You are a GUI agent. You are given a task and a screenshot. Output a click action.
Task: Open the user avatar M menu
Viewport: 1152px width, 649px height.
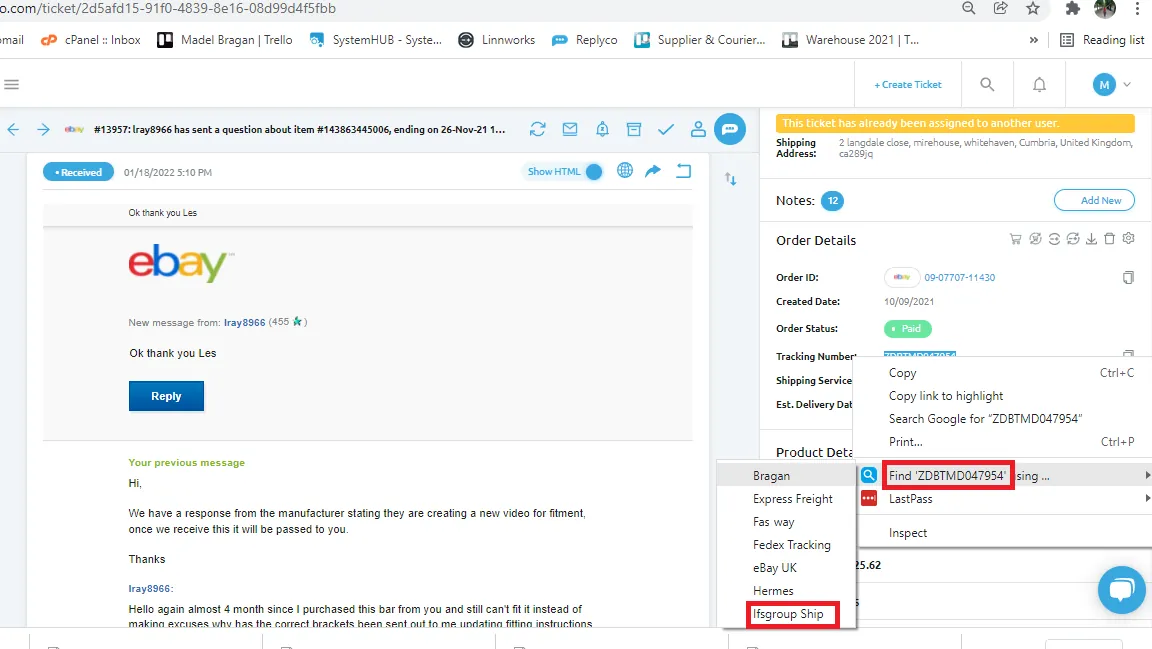[1111, 85]
